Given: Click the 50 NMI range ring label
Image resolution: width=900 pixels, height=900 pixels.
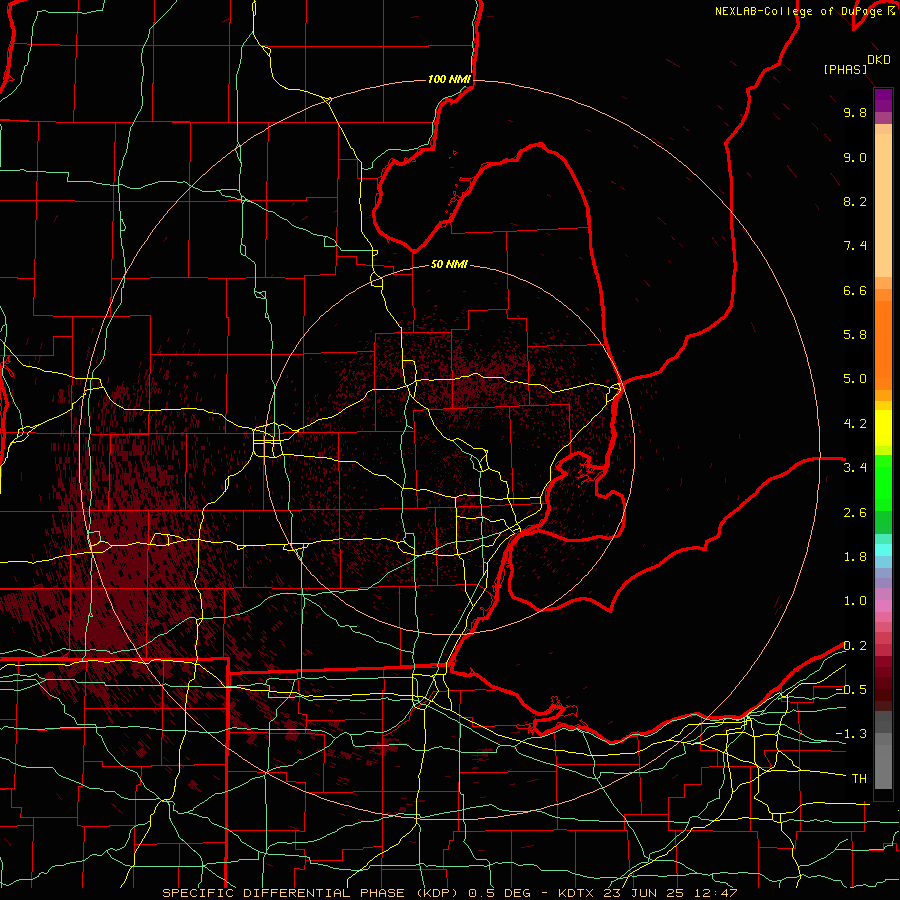Looking at the screenshot, I should point(449,264).
